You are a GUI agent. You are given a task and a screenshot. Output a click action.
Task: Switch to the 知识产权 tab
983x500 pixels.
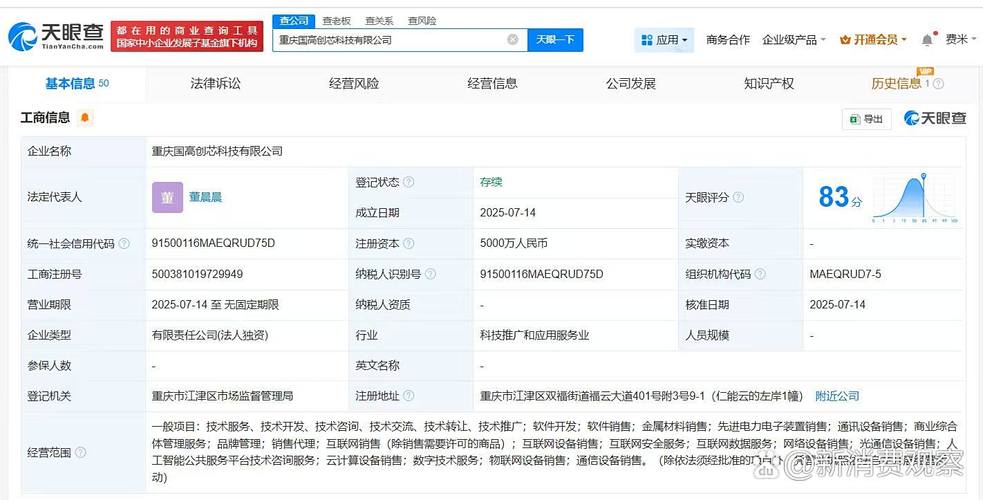pyautogui.click(x=769, y=83)
